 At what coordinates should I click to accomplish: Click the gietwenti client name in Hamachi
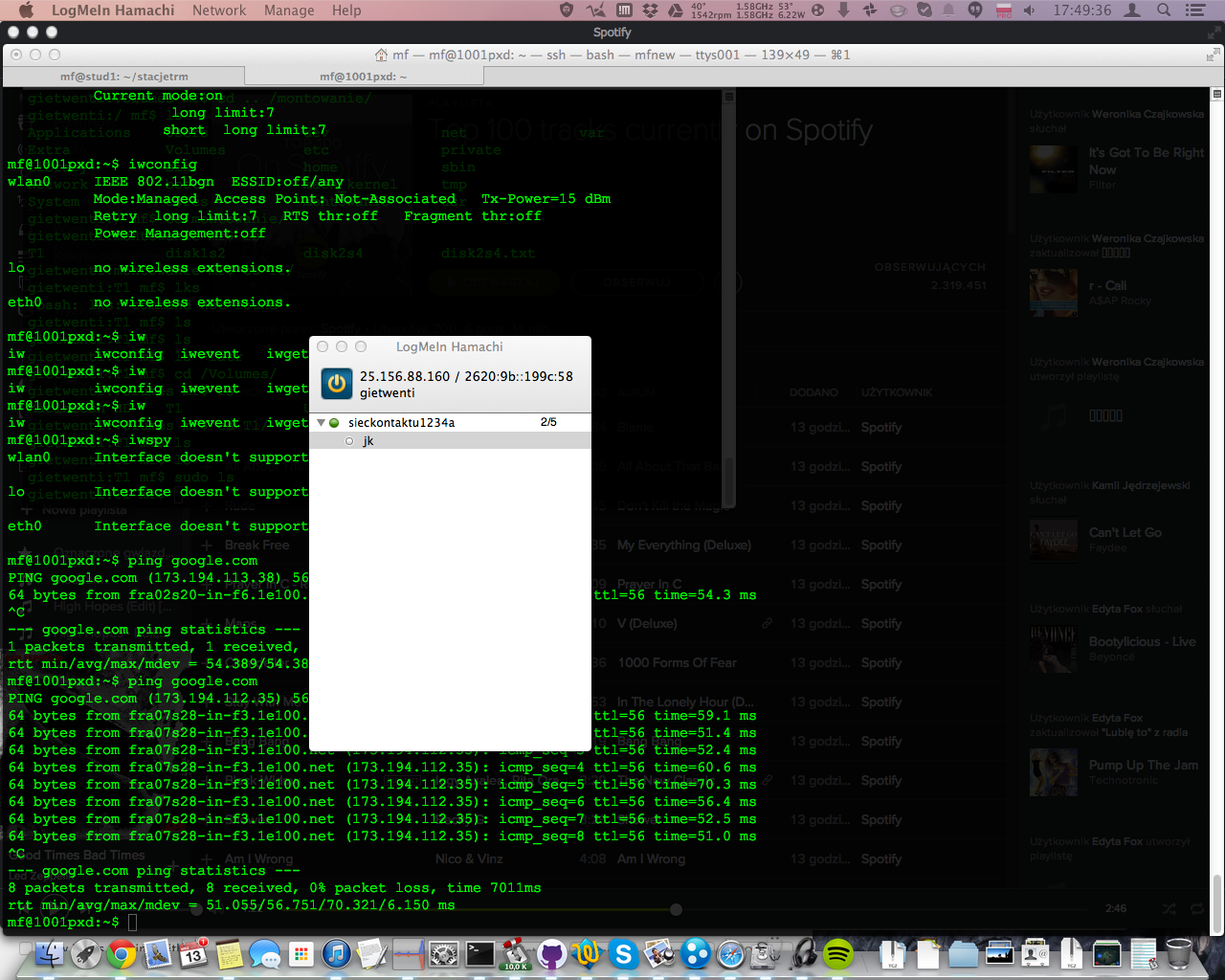[388, 393]
